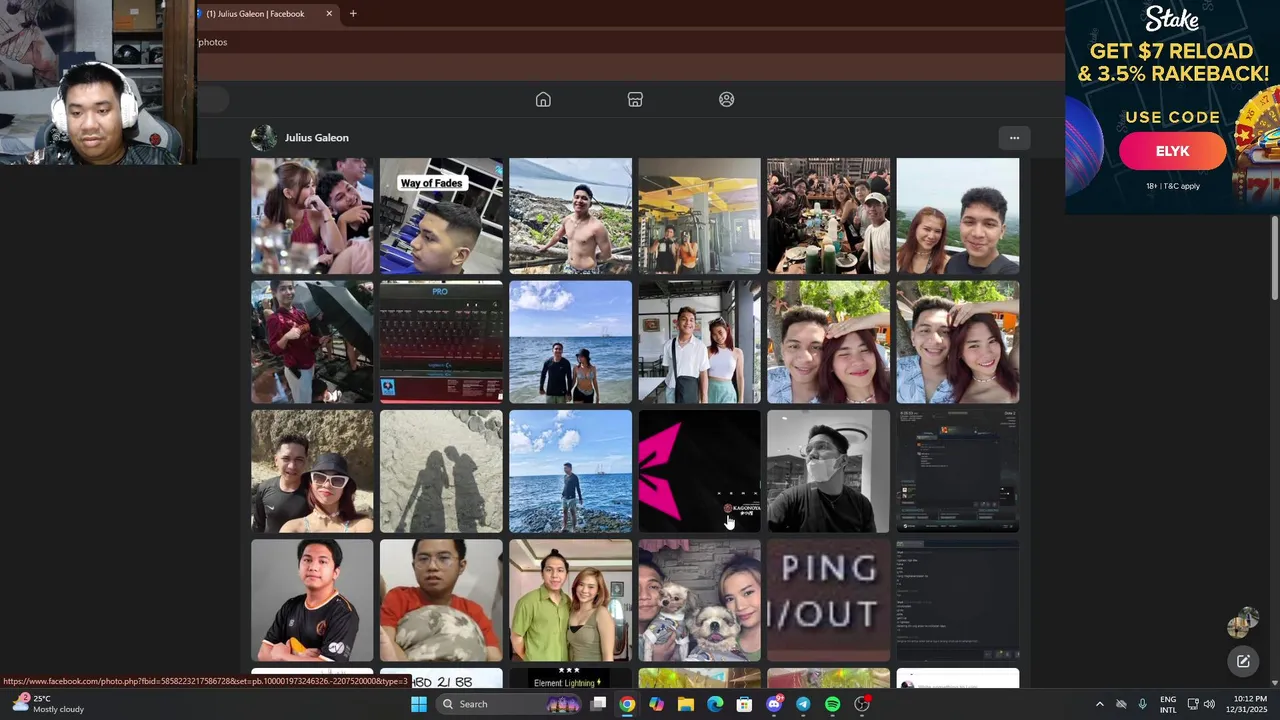Open File Explorer from the taskbar
1280x720 pixels.
pyautogui.click(x=686, y=704)
